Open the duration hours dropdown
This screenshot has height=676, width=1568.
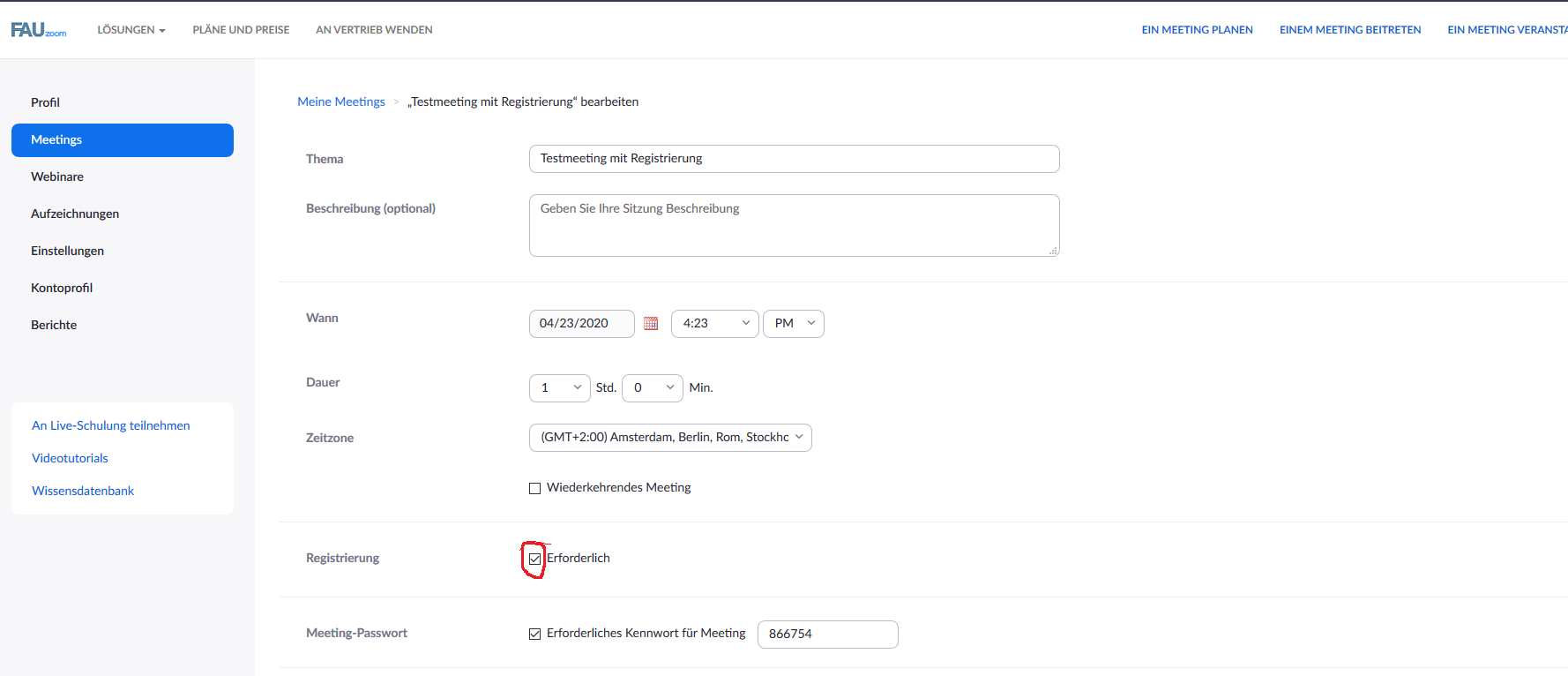(x=559, y=388)
